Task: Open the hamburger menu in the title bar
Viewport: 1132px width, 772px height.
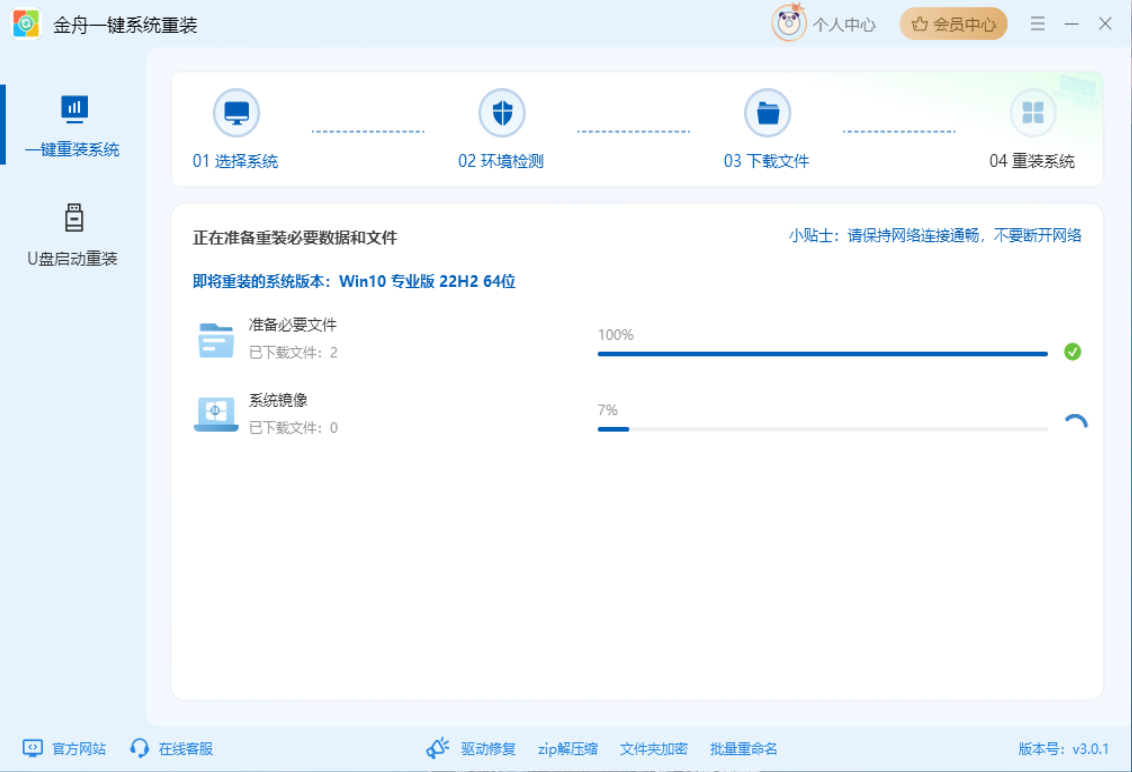Action: click(1037, 24)
